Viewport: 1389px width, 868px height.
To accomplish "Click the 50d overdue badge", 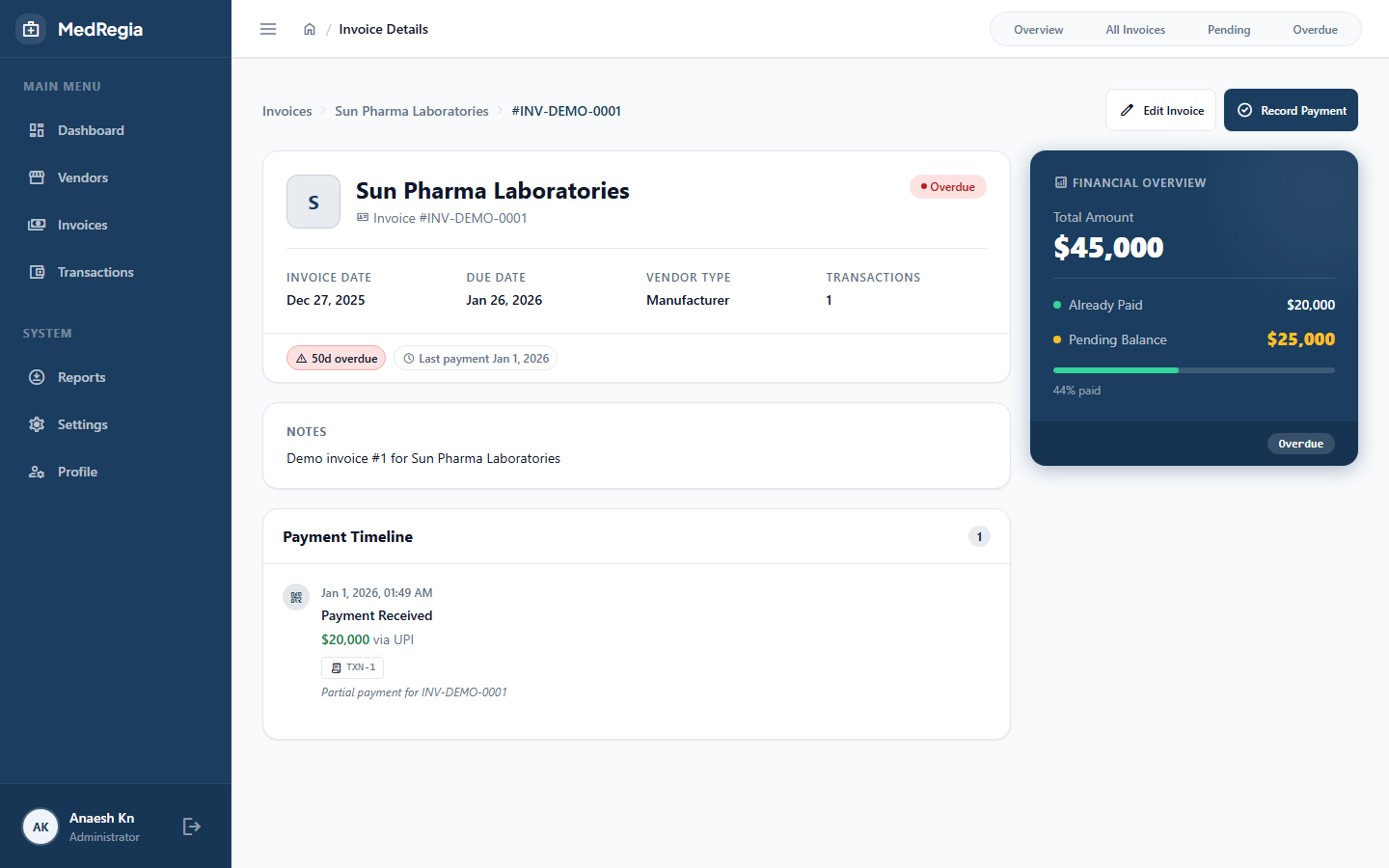I will click(336, 358).
